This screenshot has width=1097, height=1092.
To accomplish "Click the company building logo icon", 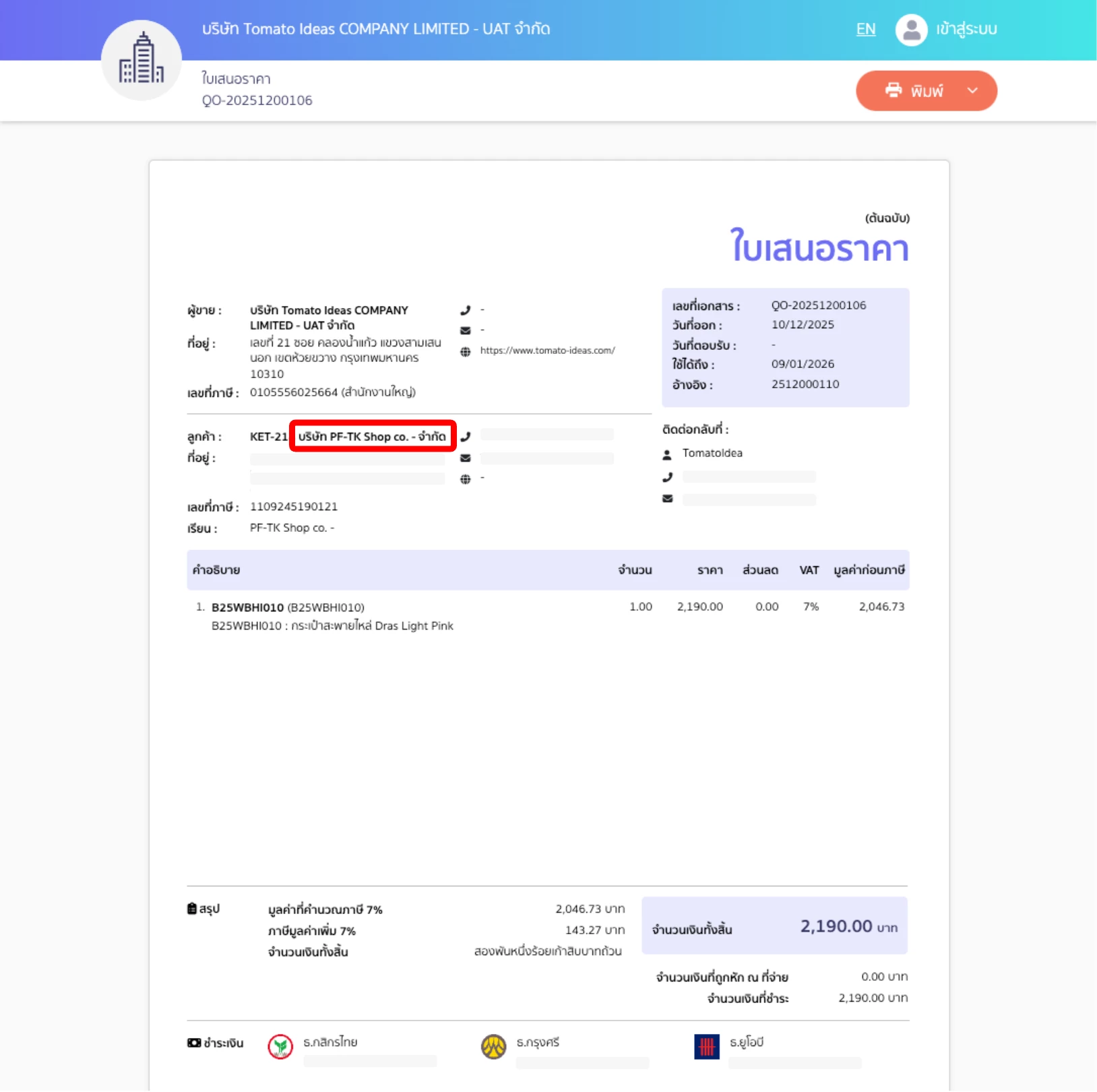I will point(141,60).
